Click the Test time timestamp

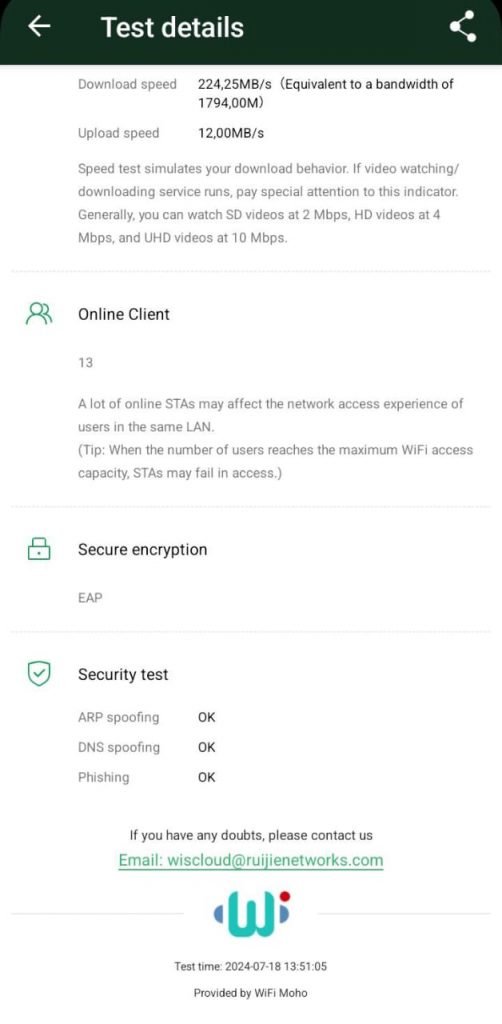[x=251, y=967]
